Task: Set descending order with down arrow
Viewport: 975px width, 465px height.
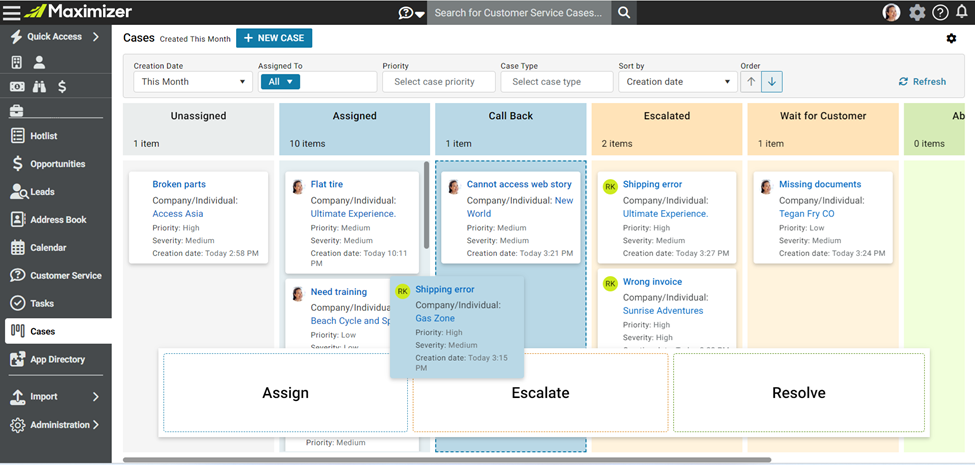Action: [772, 81]
